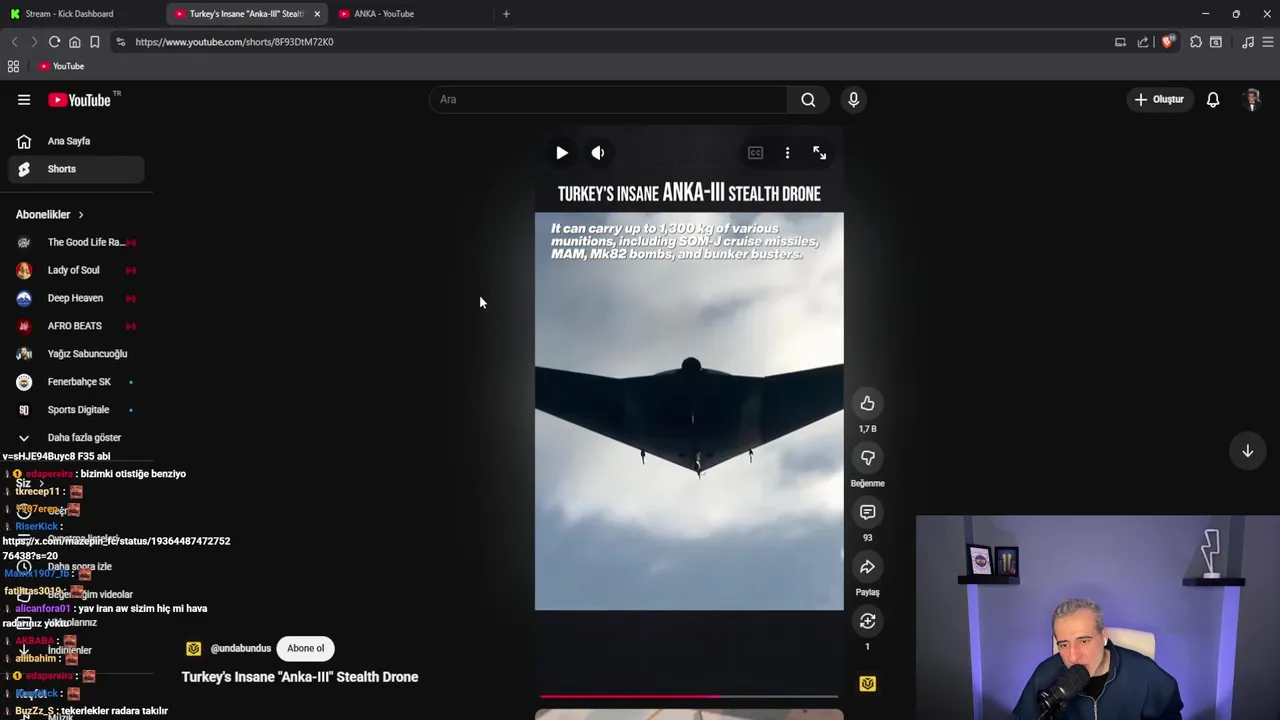This screenshot has height=720, width=1280.
Task: Click the browser address bar URL
Action: tap(234, 42)
